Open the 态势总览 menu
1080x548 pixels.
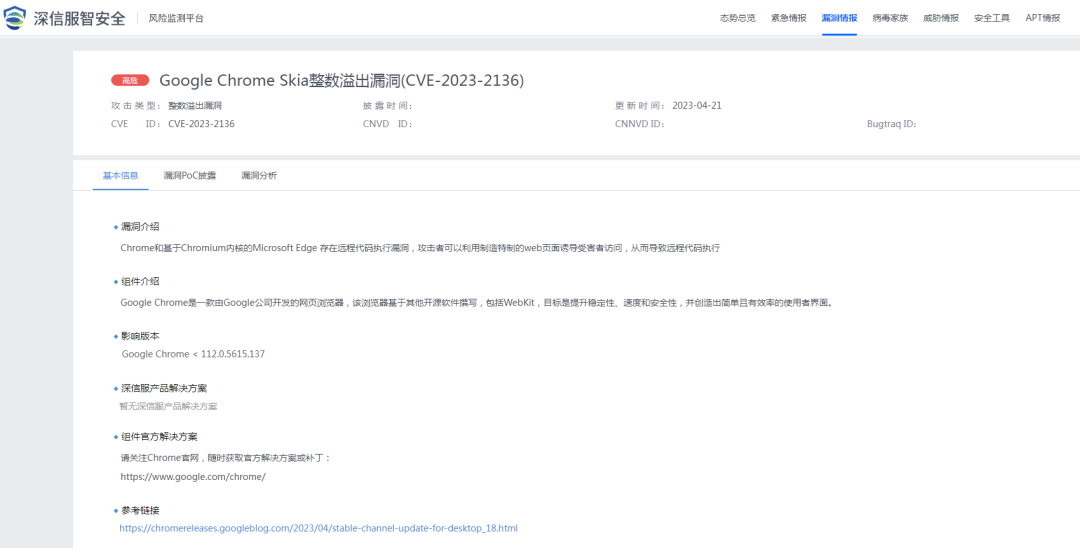[x=738, y=18]
